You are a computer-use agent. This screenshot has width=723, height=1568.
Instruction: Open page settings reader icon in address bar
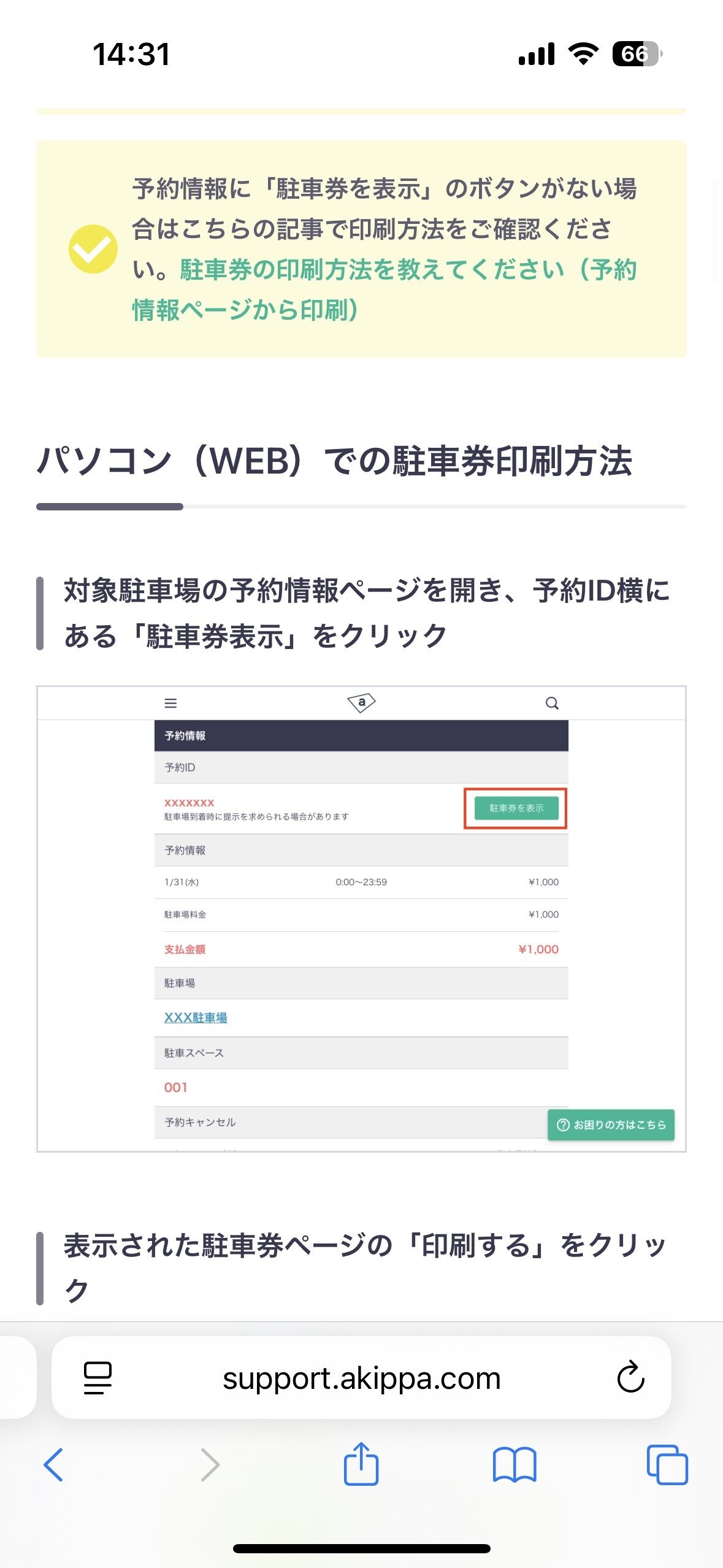(98, 1378)
